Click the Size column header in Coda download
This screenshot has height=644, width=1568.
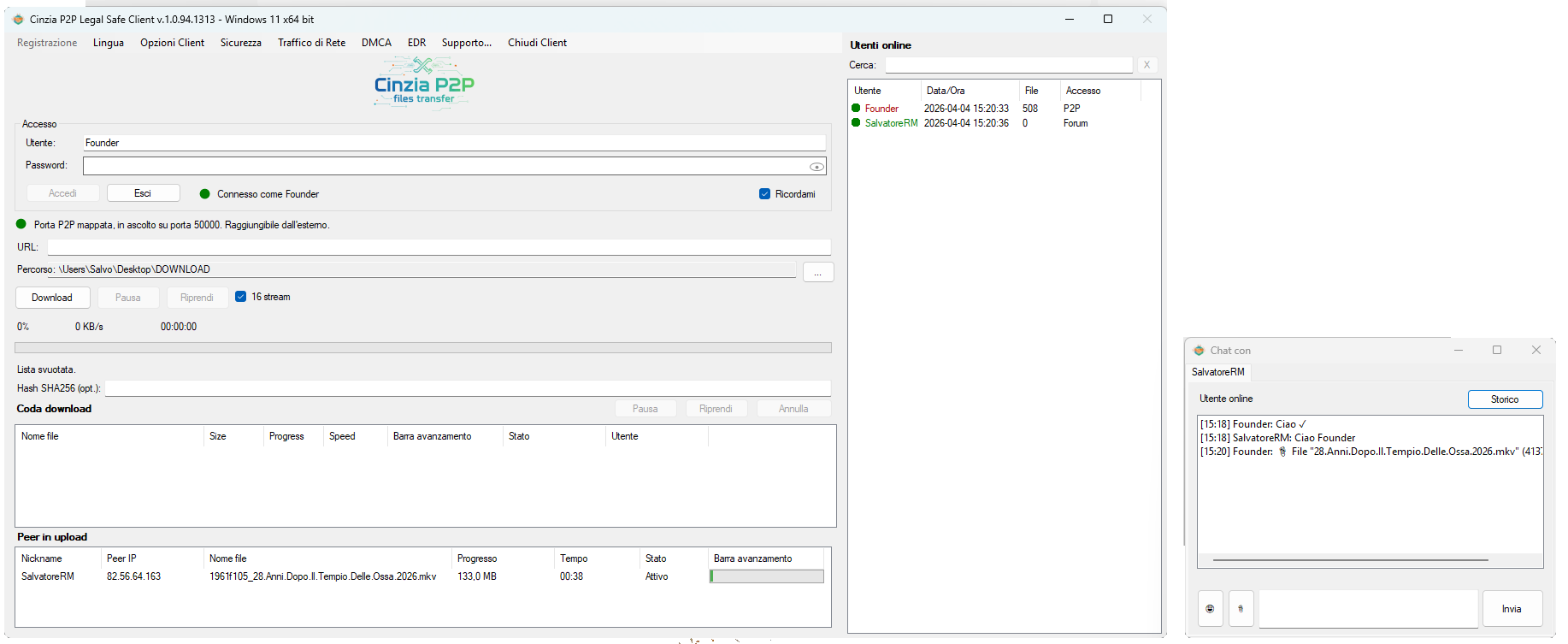(233, 436)
